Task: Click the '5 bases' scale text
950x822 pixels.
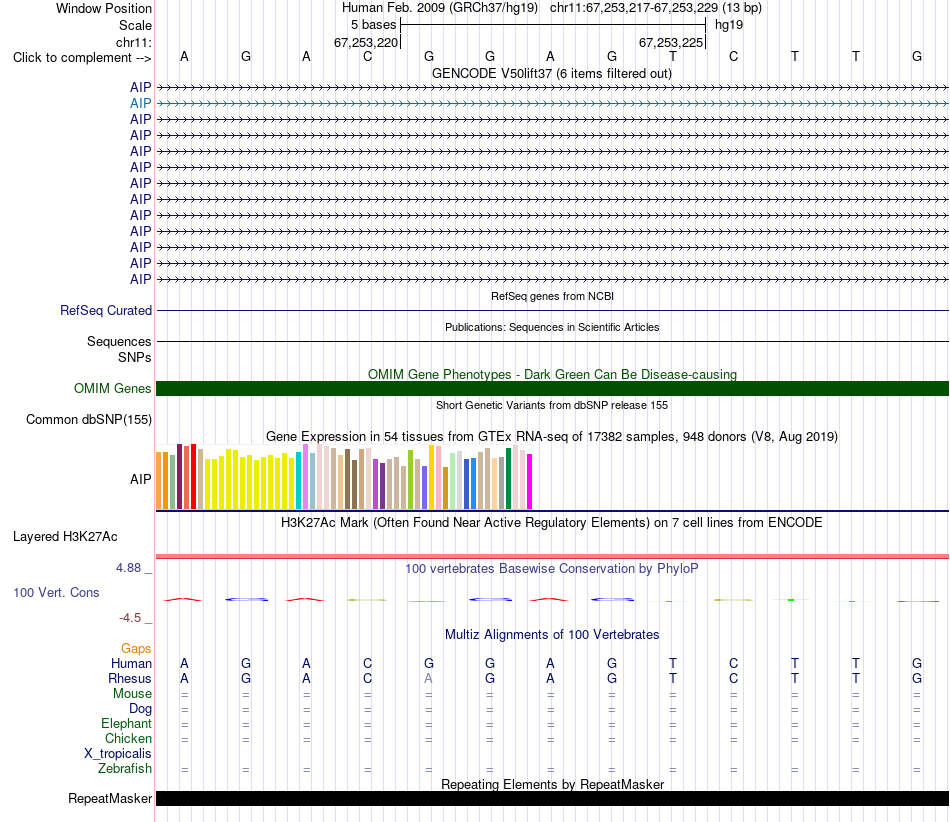Action: click(x=373, y=25)
